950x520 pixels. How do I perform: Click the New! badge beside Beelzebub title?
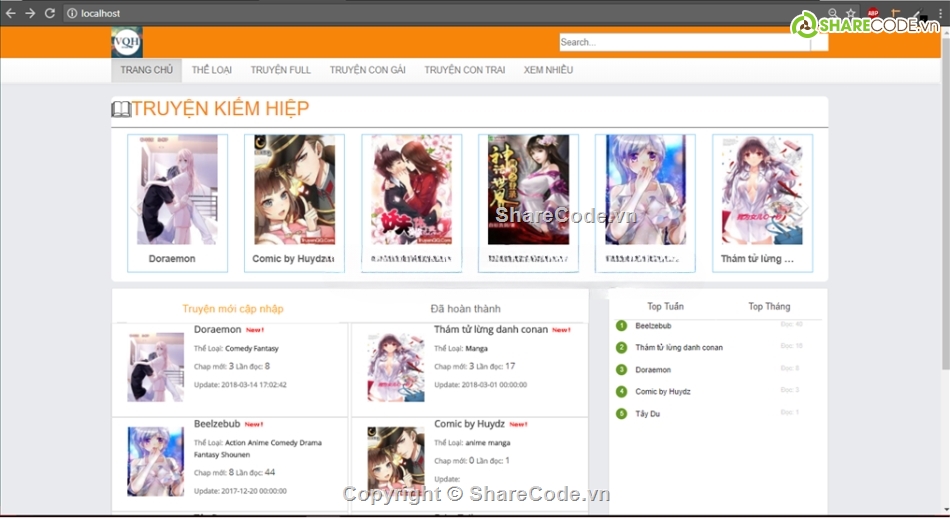coord(254,425)
